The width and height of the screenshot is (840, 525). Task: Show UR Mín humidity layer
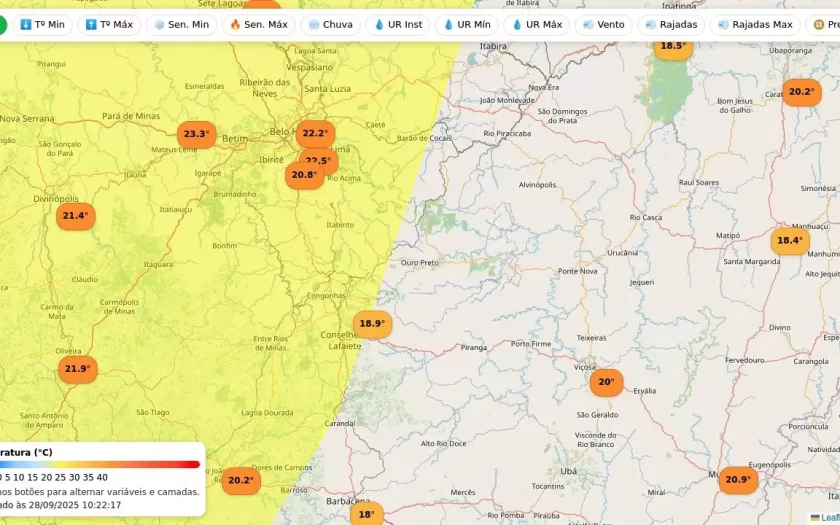[x=467, y=24]
